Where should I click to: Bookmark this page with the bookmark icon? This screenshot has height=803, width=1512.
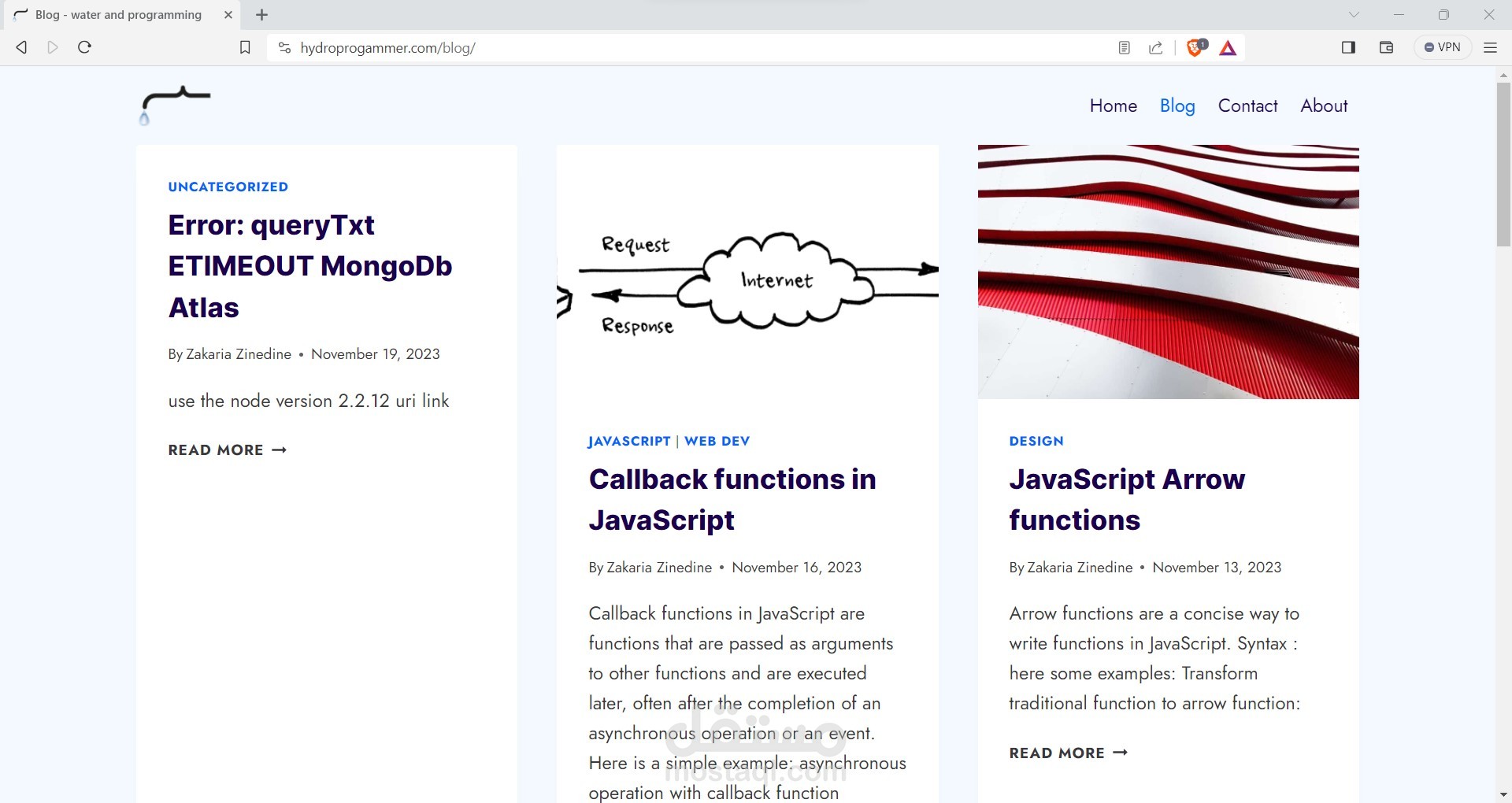(245, 48)
